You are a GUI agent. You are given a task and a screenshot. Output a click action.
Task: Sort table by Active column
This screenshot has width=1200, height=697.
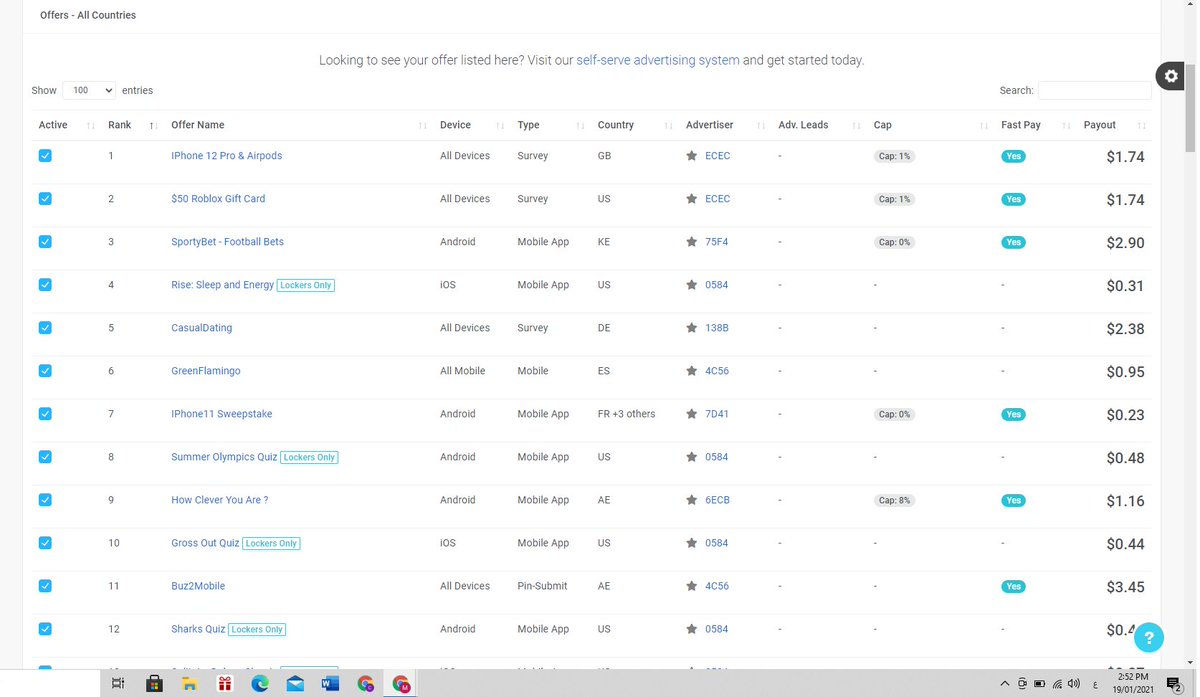[66, 125]
